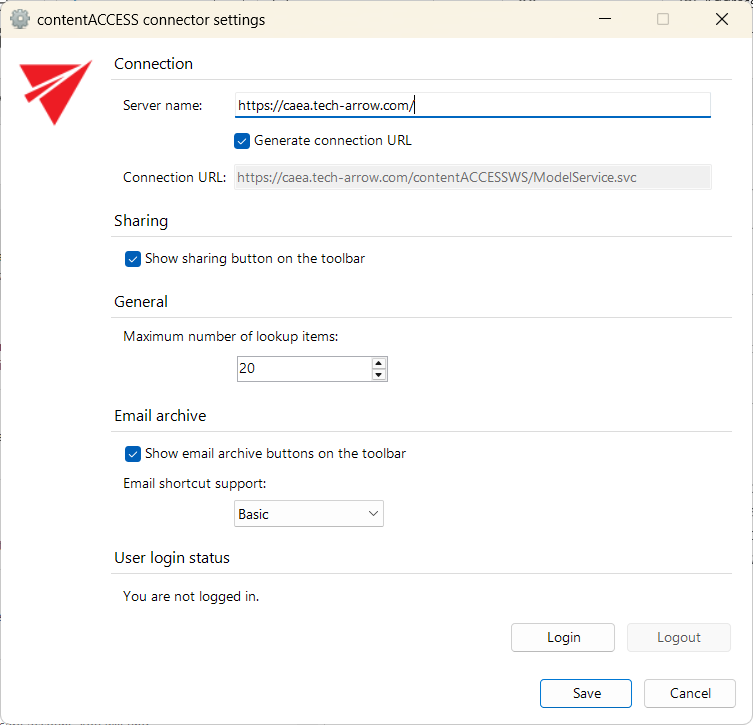
Task: Click the window title bar text
Action: click(x=151, y=19)
